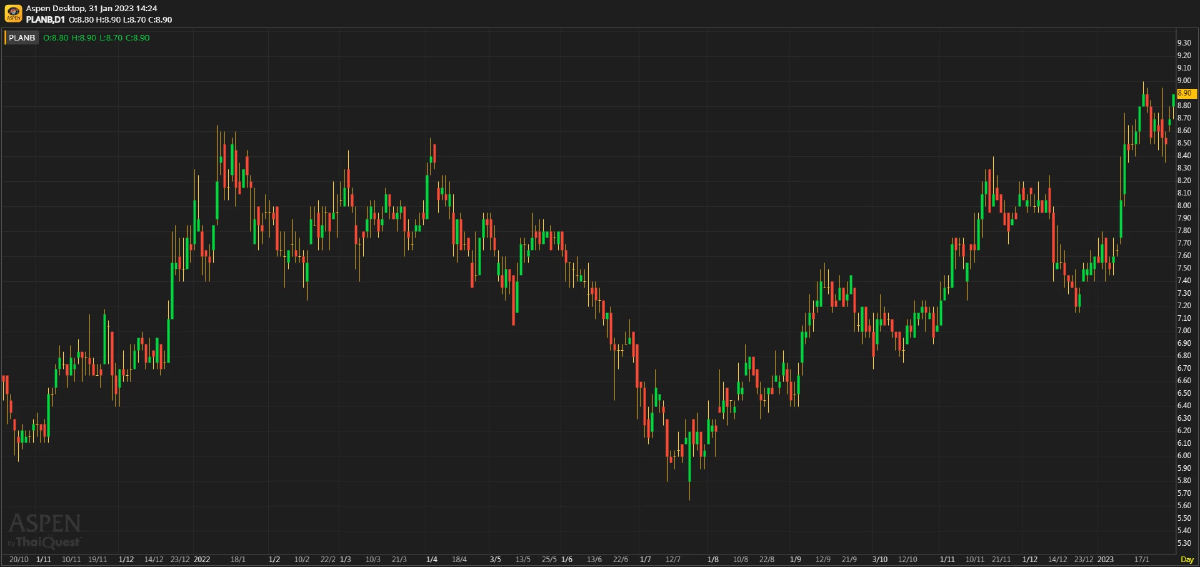The height and width of the screenshot is (567, 1200).
Task: Click the 9.00 price axis label
Action: (1184, 80)
